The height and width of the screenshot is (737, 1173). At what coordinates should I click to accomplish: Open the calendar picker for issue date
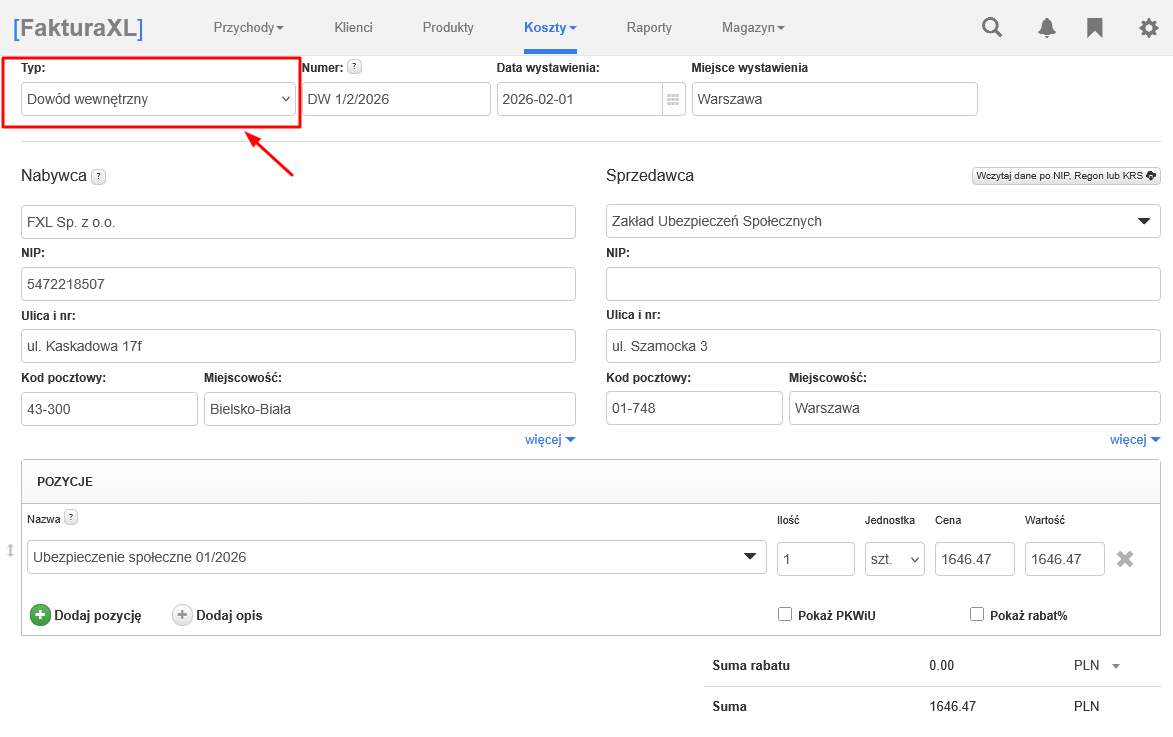[673, 100]
